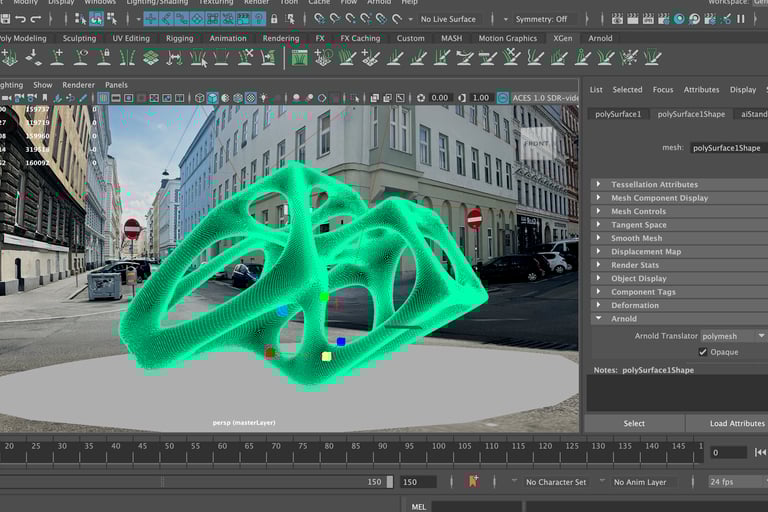
Task: Click the undo arrow in the top toolbar
Action: [21, 19]
